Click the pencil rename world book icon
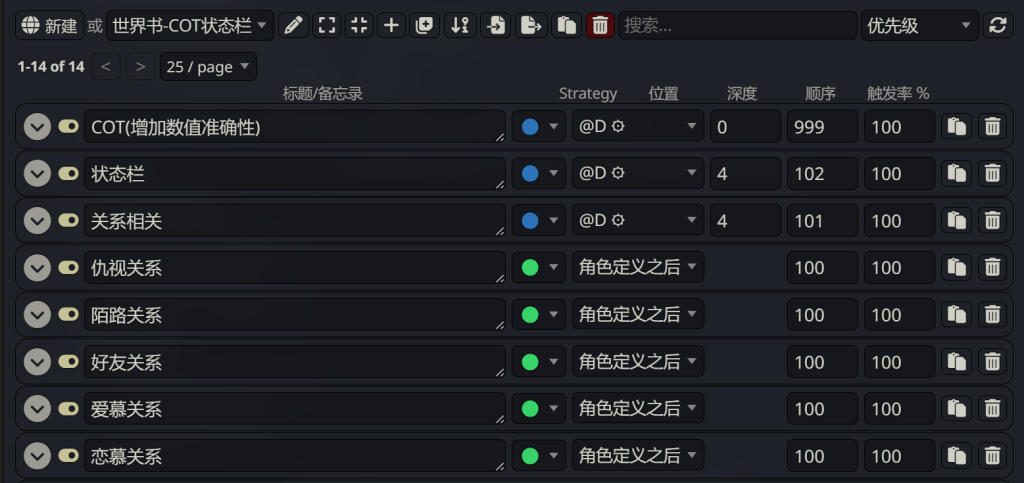 pos(294,25)
